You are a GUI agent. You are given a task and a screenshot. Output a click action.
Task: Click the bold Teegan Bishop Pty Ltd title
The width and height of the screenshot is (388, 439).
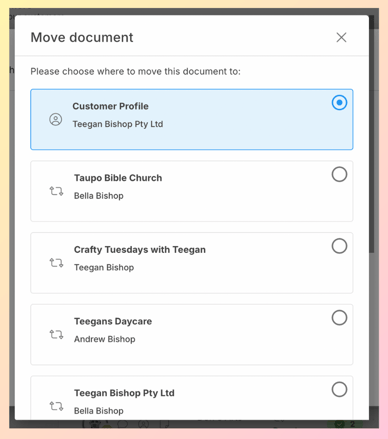click(124, 393)
